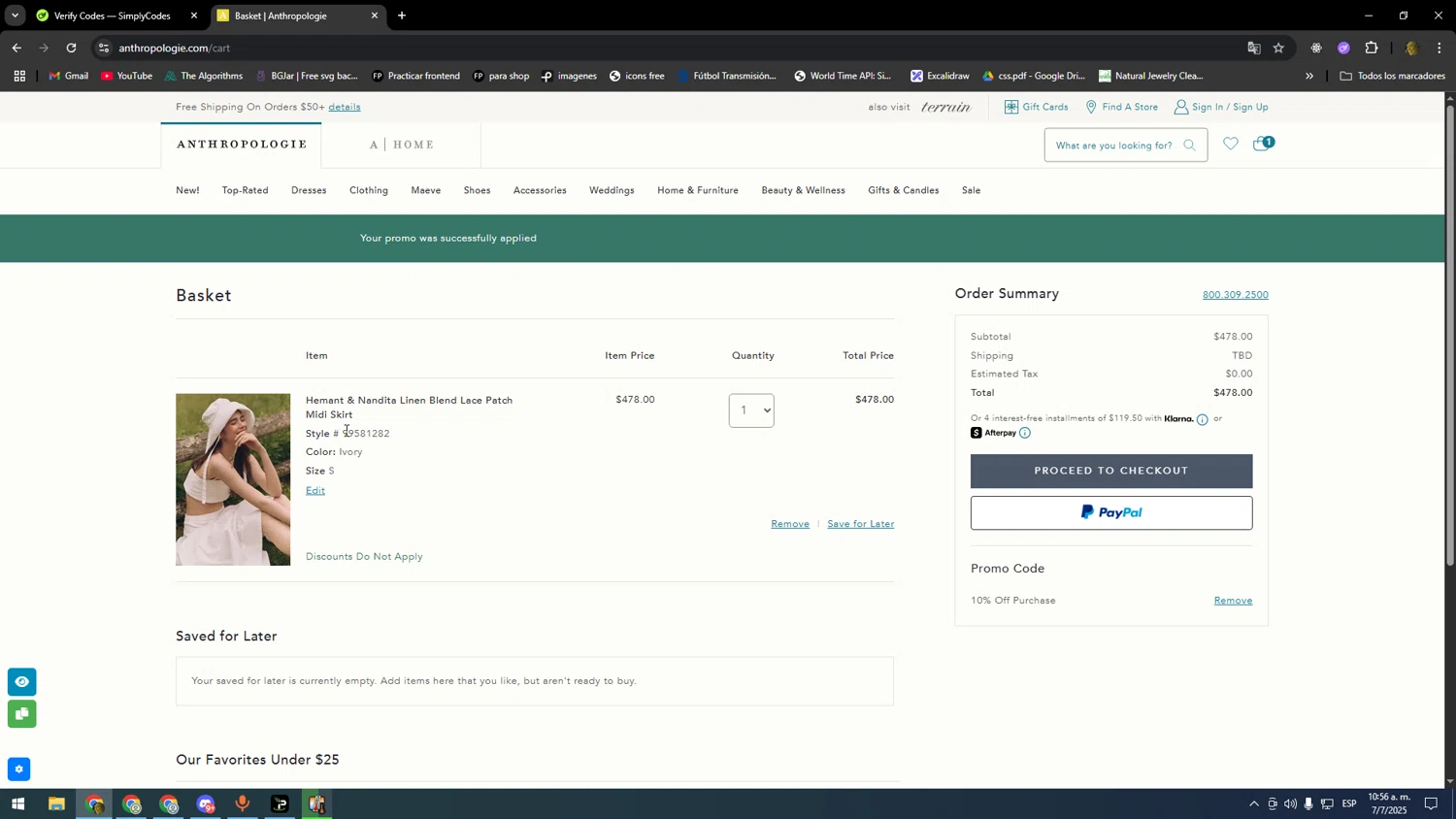Click free shipping details link
The width and height of the screenshot is (1456, 819).
(x=345, y=107)
